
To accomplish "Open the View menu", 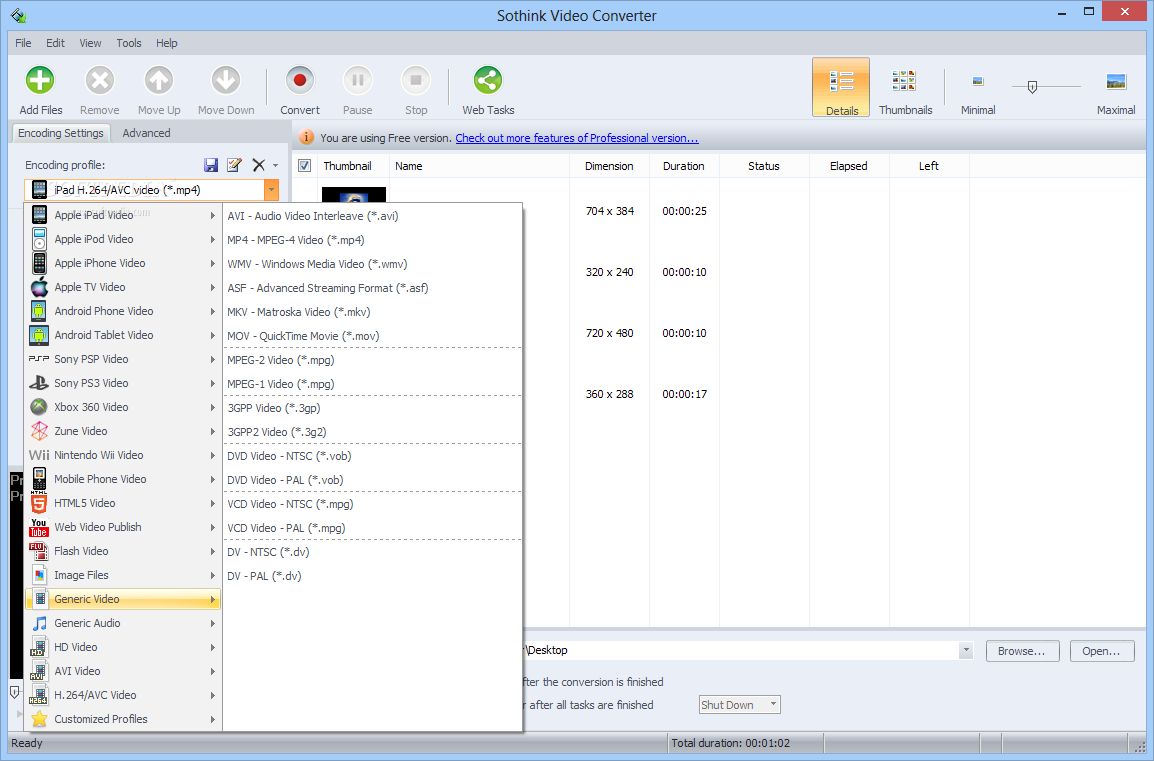I will (91, 43).
